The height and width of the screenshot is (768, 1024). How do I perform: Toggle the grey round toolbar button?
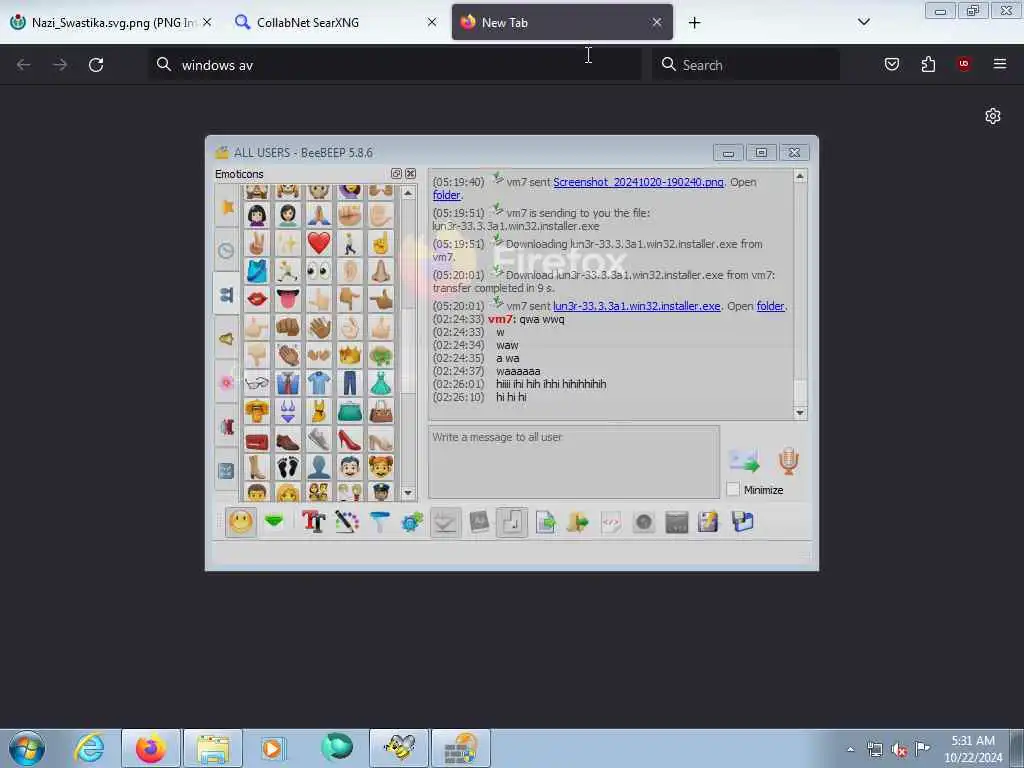pyautogui.click(x=643, y=522)
